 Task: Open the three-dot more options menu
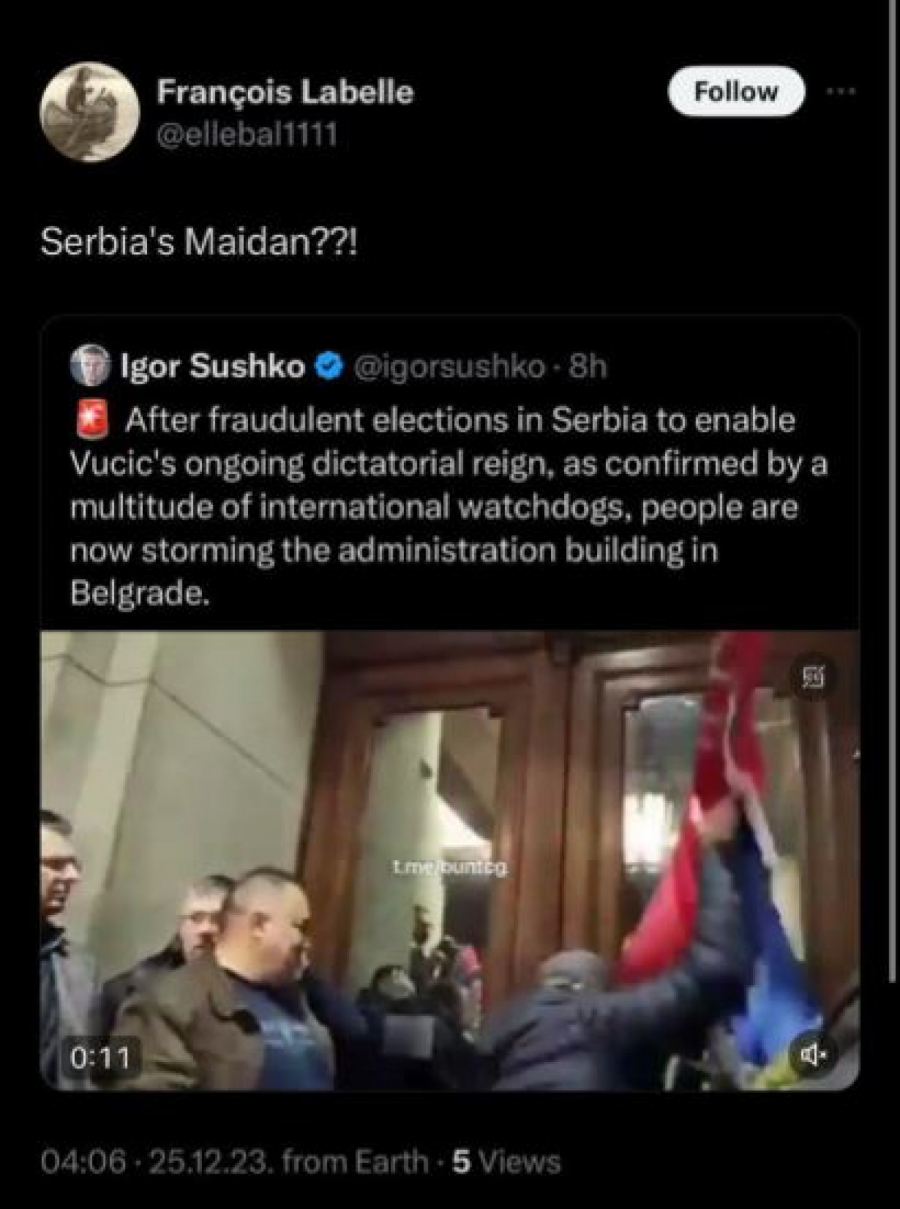842,91
